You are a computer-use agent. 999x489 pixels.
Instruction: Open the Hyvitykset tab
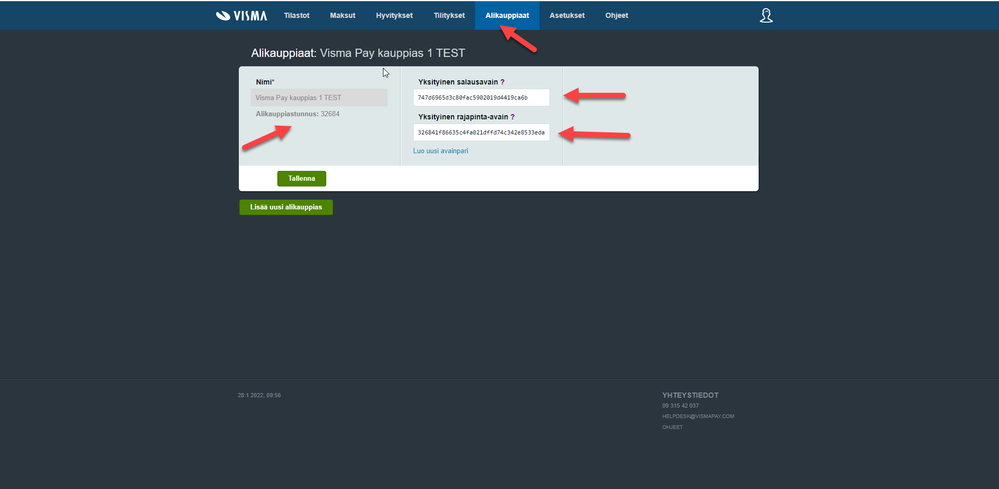click(394, 15)
